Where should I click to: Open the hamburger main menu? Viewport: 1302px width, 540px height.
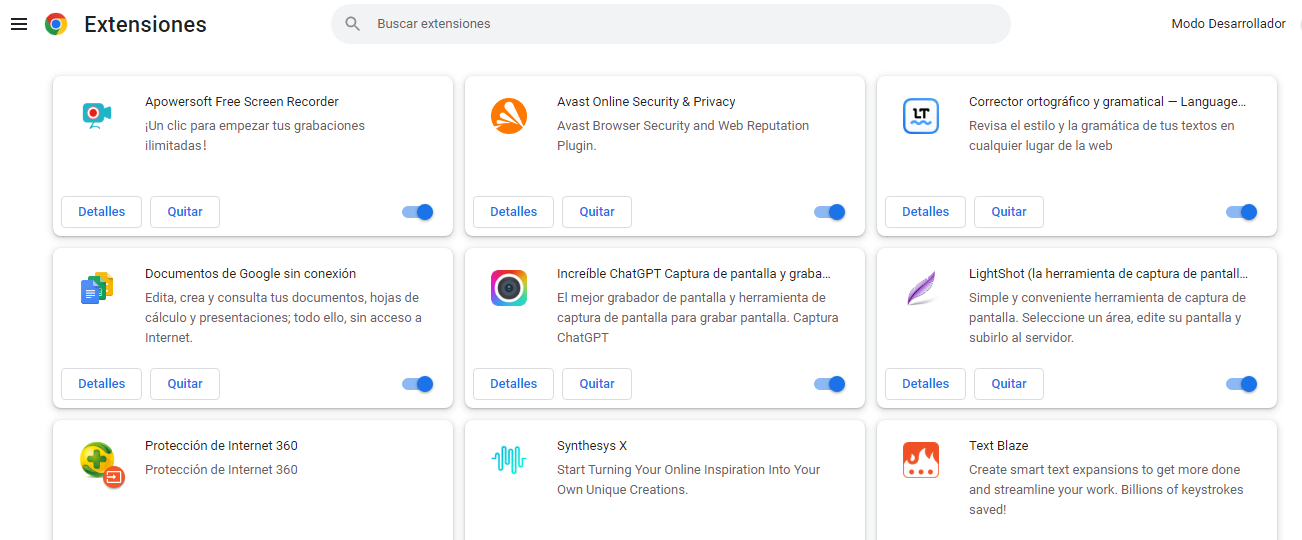pos(19,24)
